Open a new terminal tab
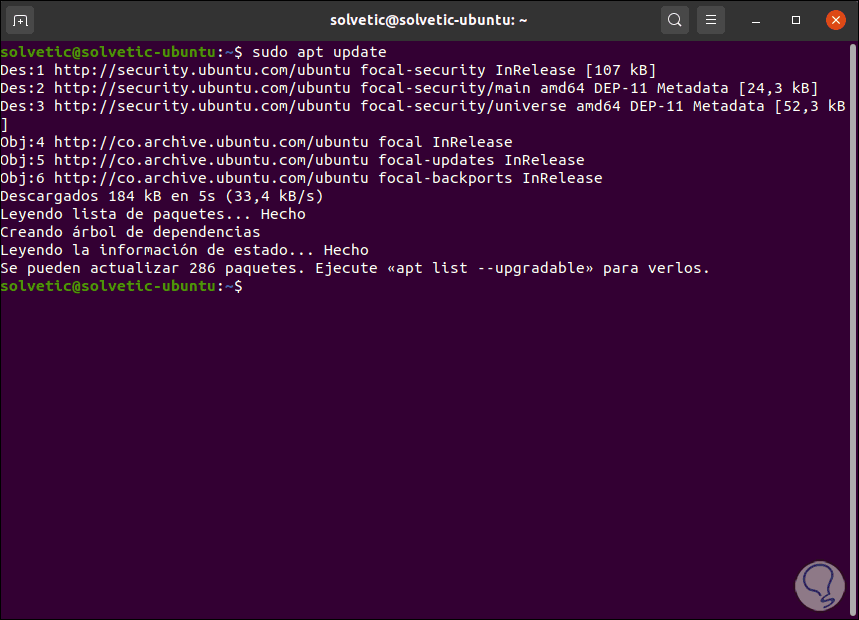The width and height of the screenshot is (859, 620). [x=20, y=21]
